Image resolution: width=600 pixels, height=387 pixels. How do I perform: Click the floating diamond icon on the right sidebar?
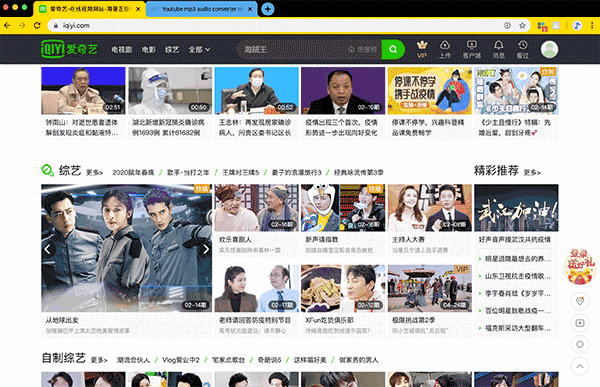click(x=580, y=301)
